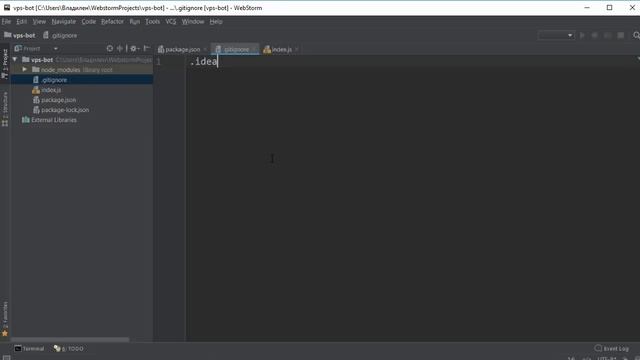Click the Search Everywhere magnifier icon
640x360 pixels.
[x=636, y=36]
